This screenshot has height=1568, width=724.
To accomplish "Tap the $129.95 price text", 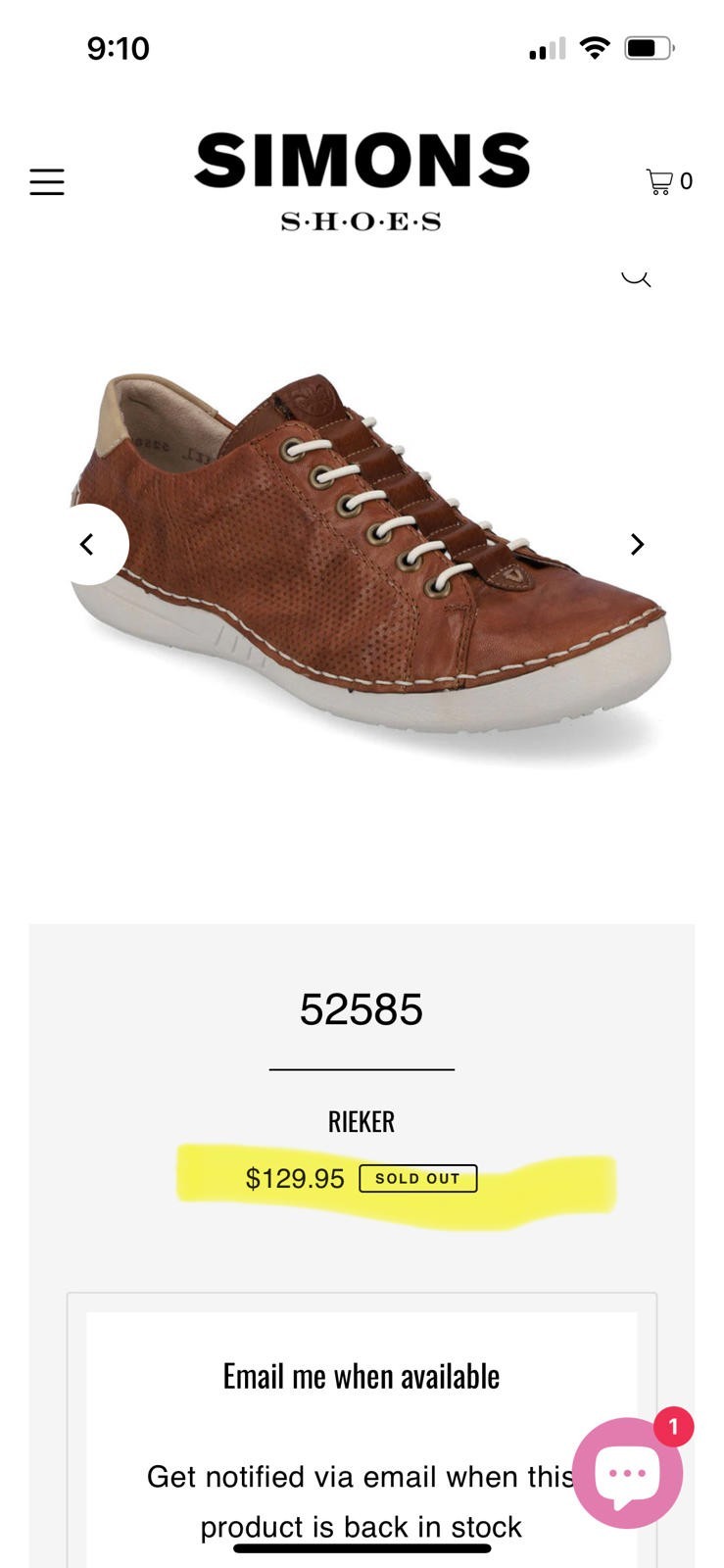I will tap(295, 1178).
